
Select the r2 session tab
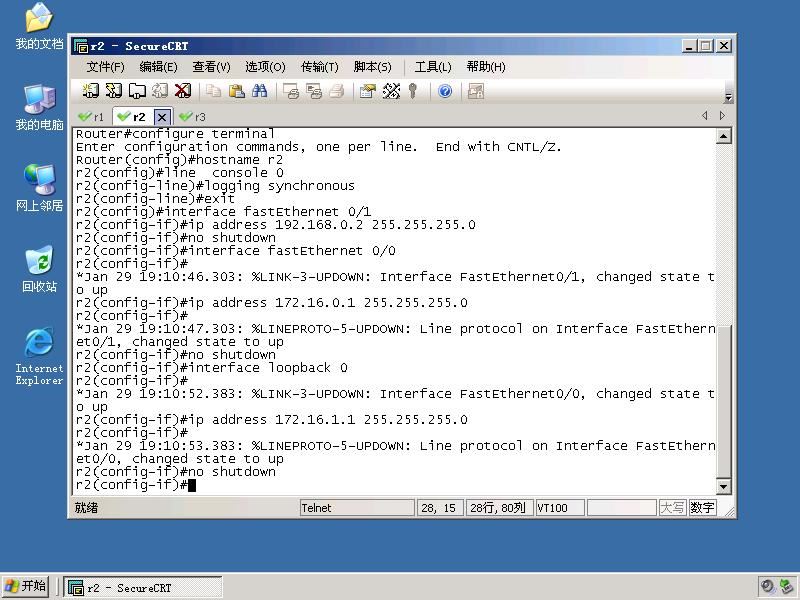click(134, 117)
